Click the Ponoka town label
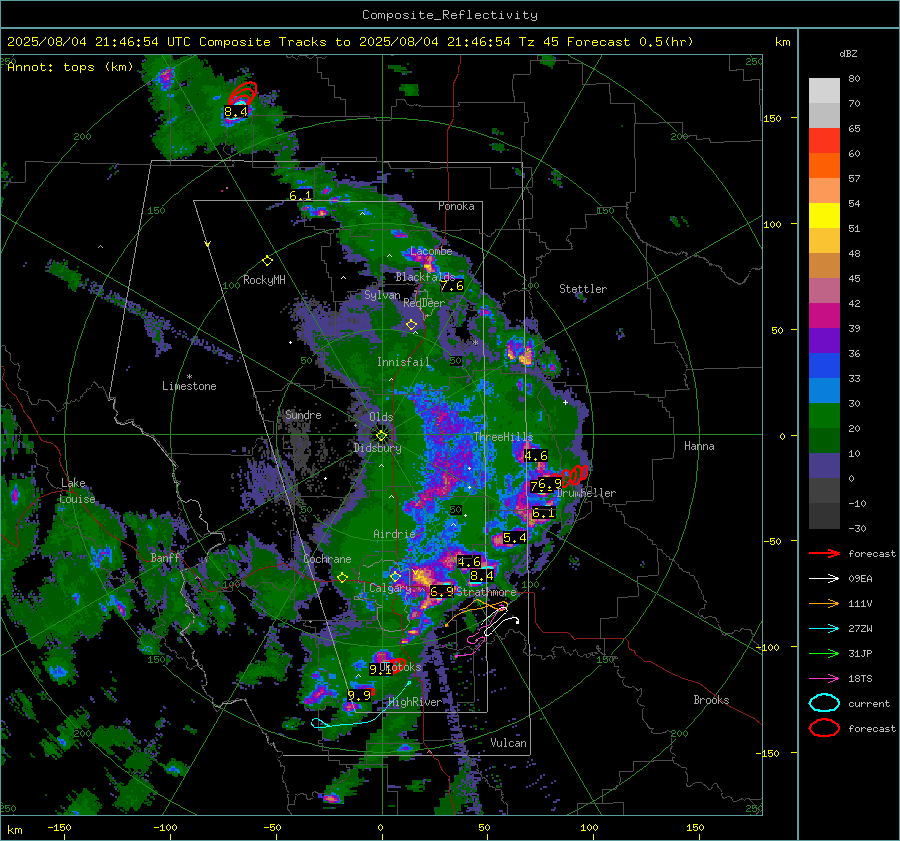Screen dimensions: 900x841 (x=456, y=206)
